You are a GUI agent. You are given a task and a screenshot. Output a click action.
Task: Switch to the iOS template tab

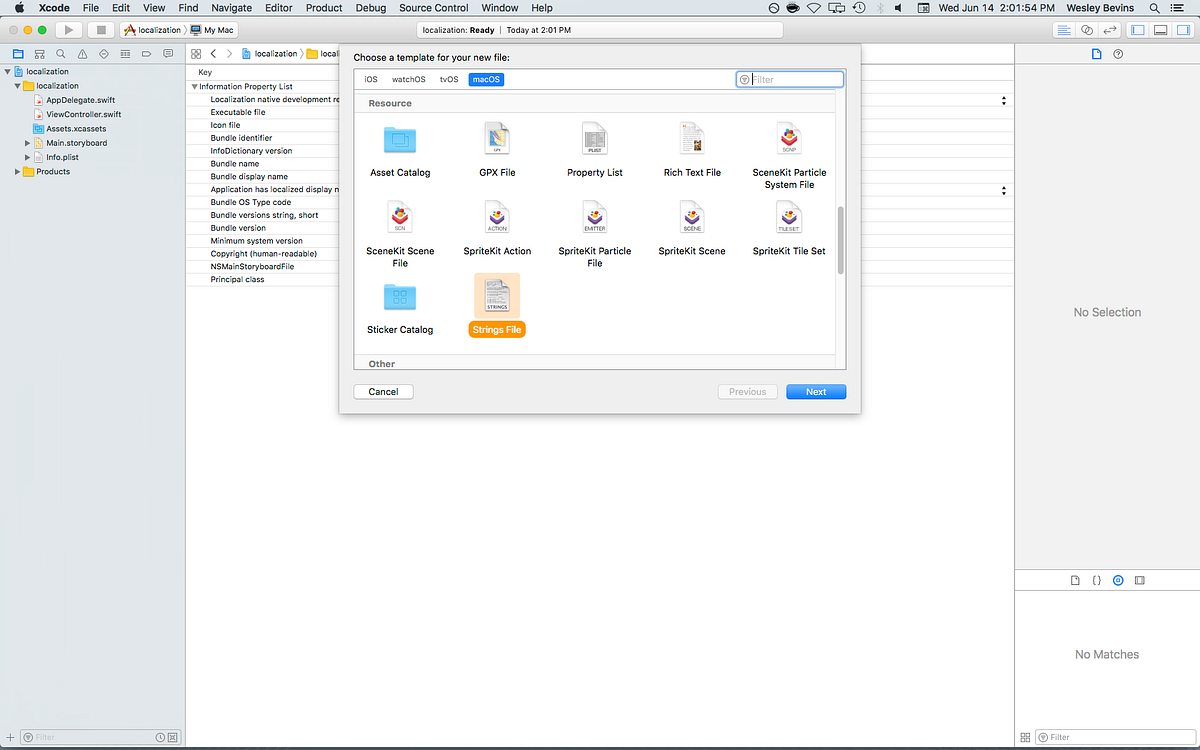[370, 78]
